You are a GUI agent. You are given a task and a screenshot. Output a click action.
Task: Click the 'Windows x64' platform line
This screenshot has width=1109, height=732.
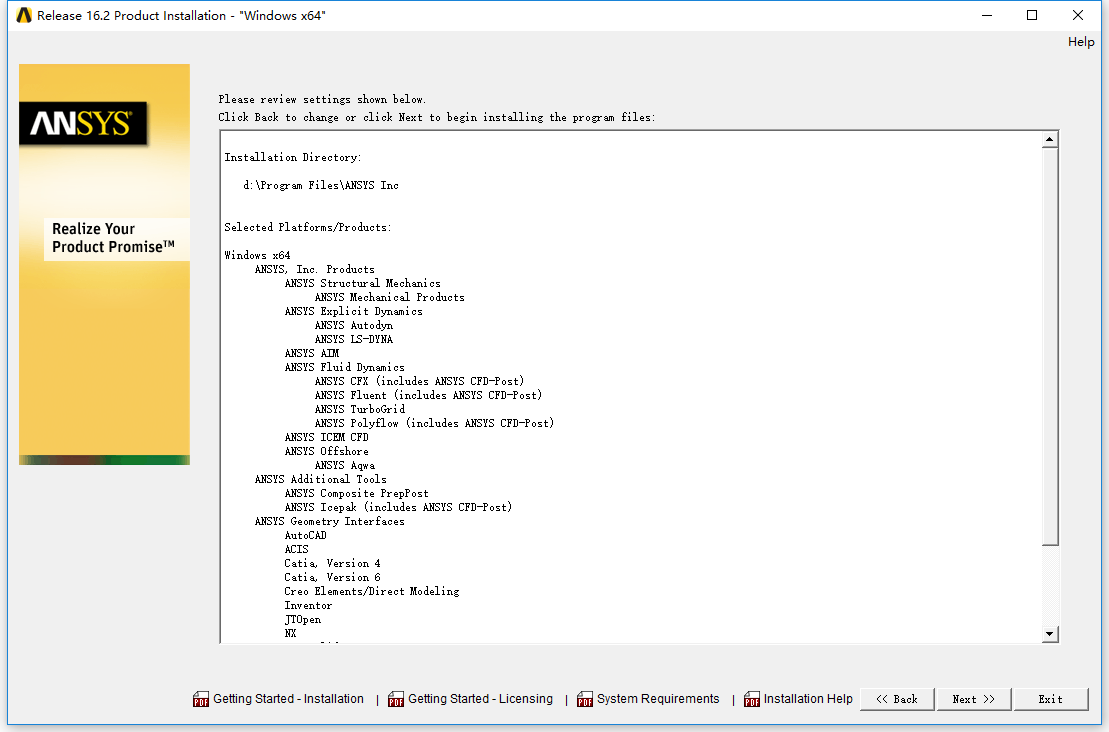point(257,255)
